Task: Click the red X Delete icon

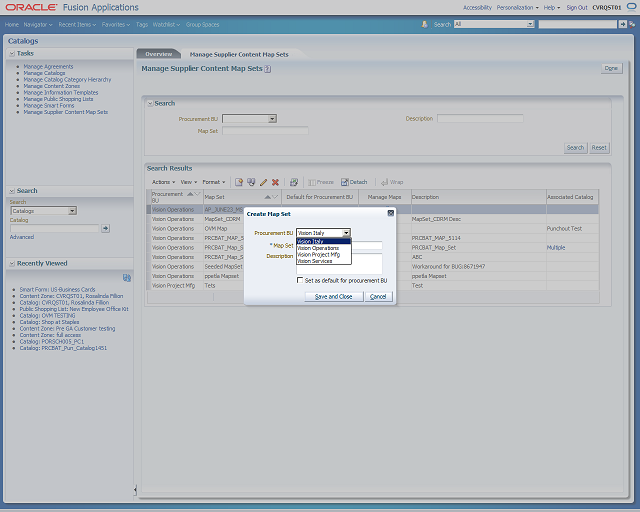Action: pos(275,182)
